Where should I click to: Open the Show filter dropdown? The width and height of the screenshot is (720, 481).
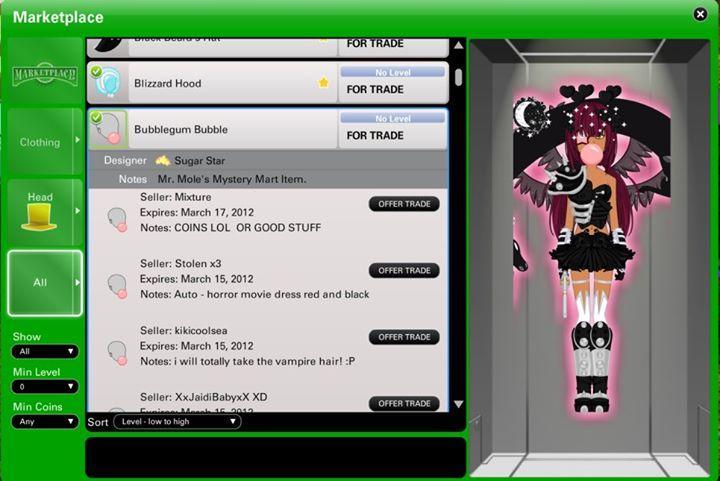pos(45,352)
